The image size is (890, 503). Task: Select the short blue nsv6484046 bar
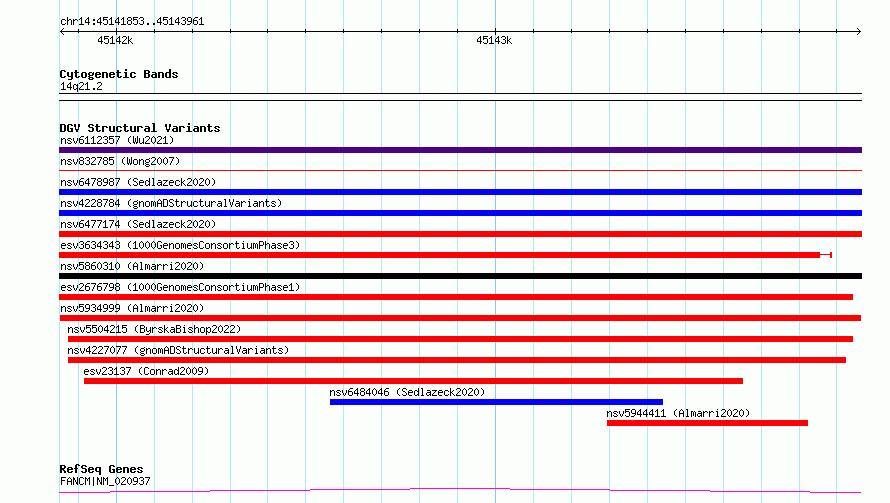point(496,402)
